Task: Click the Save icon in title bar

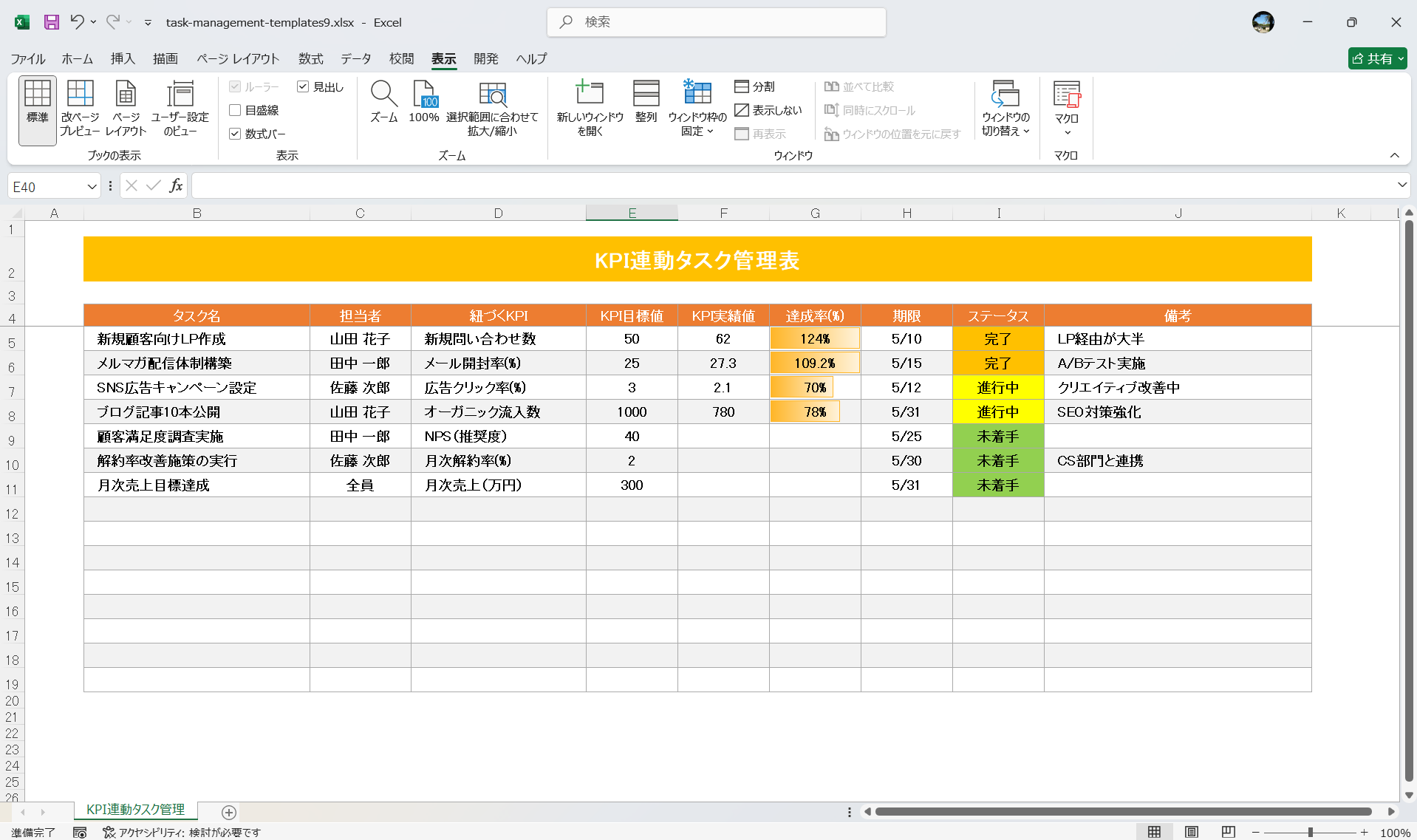Action: click(51, 22)
